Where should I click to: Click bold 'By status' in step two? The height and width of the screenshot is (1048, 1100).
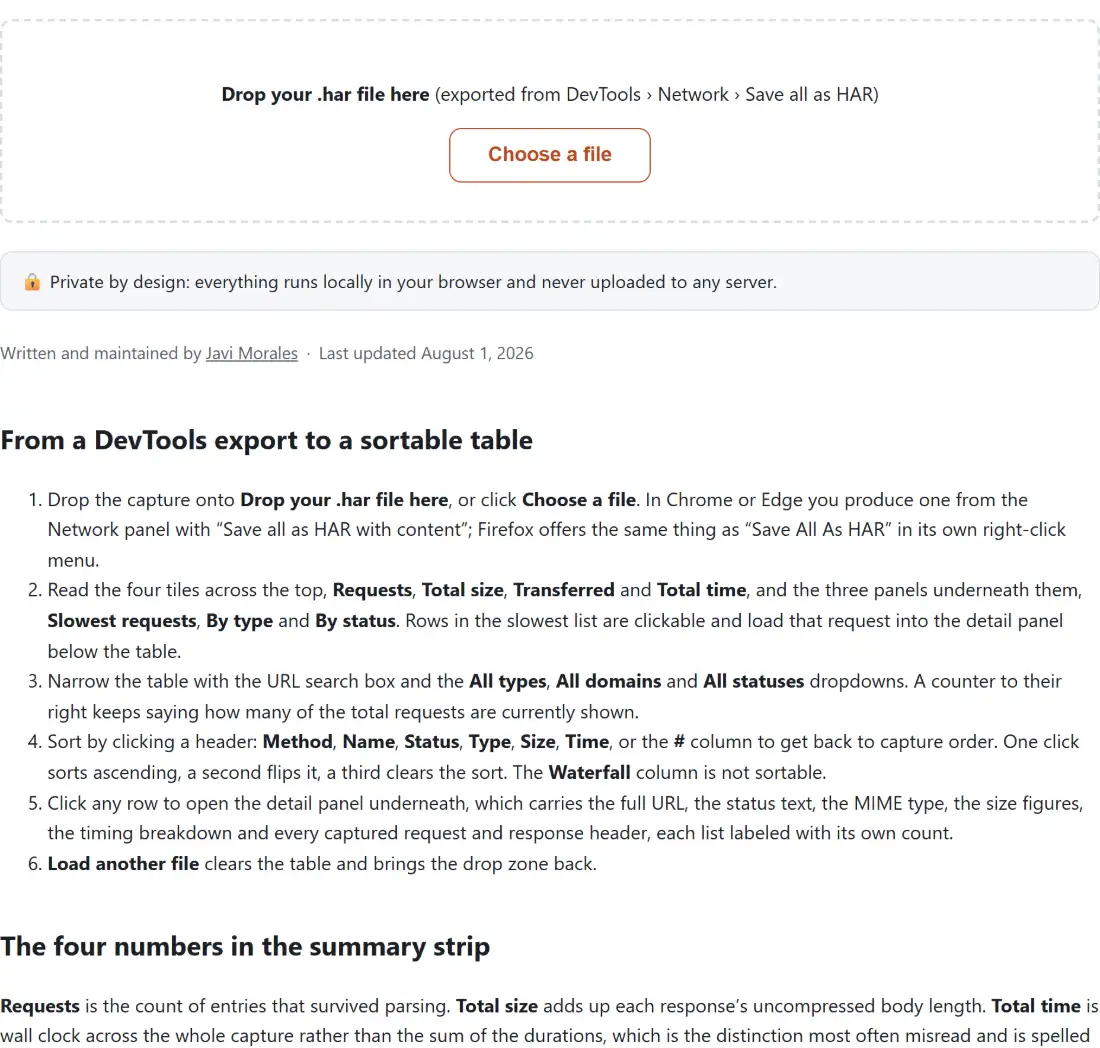[x=355, y=622]
